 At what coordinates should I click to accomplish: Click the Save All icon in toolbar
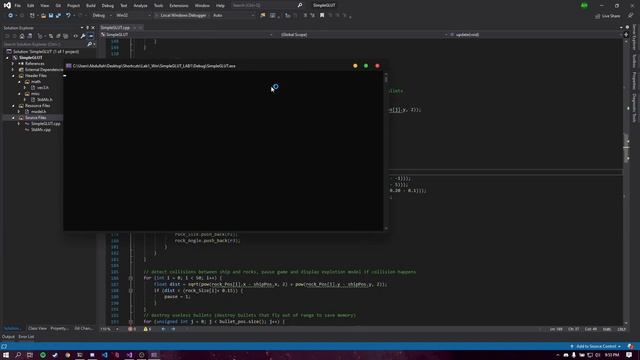coord(58,16)
